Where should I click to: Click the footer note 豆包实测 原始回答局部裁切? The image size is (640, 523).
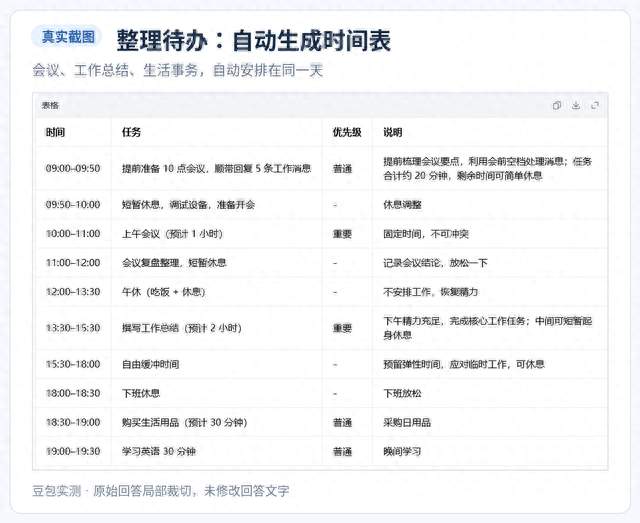pos(111,490)
